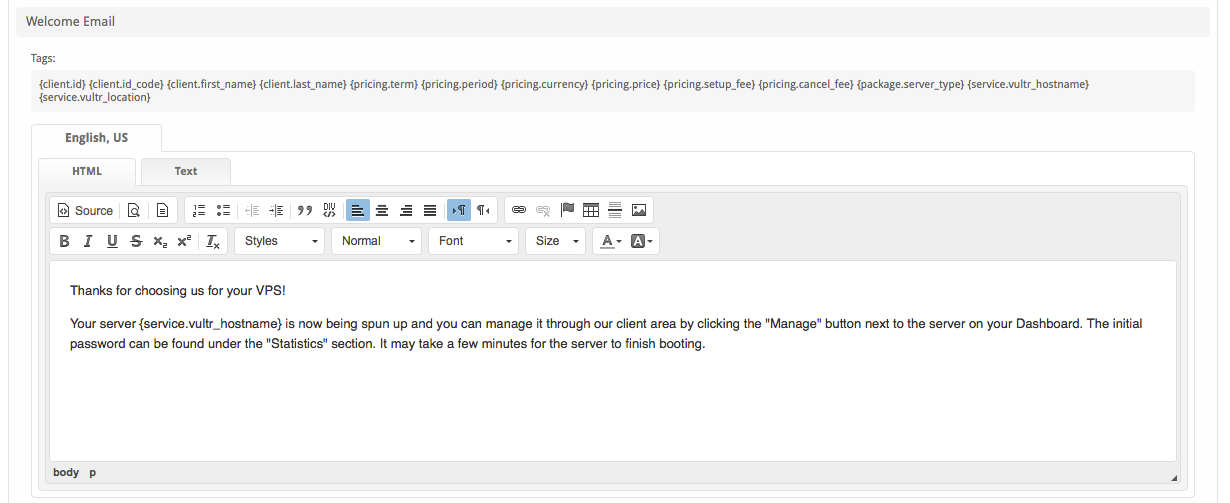
Task: Insert a table into the email
Action: tap(591, 210)
